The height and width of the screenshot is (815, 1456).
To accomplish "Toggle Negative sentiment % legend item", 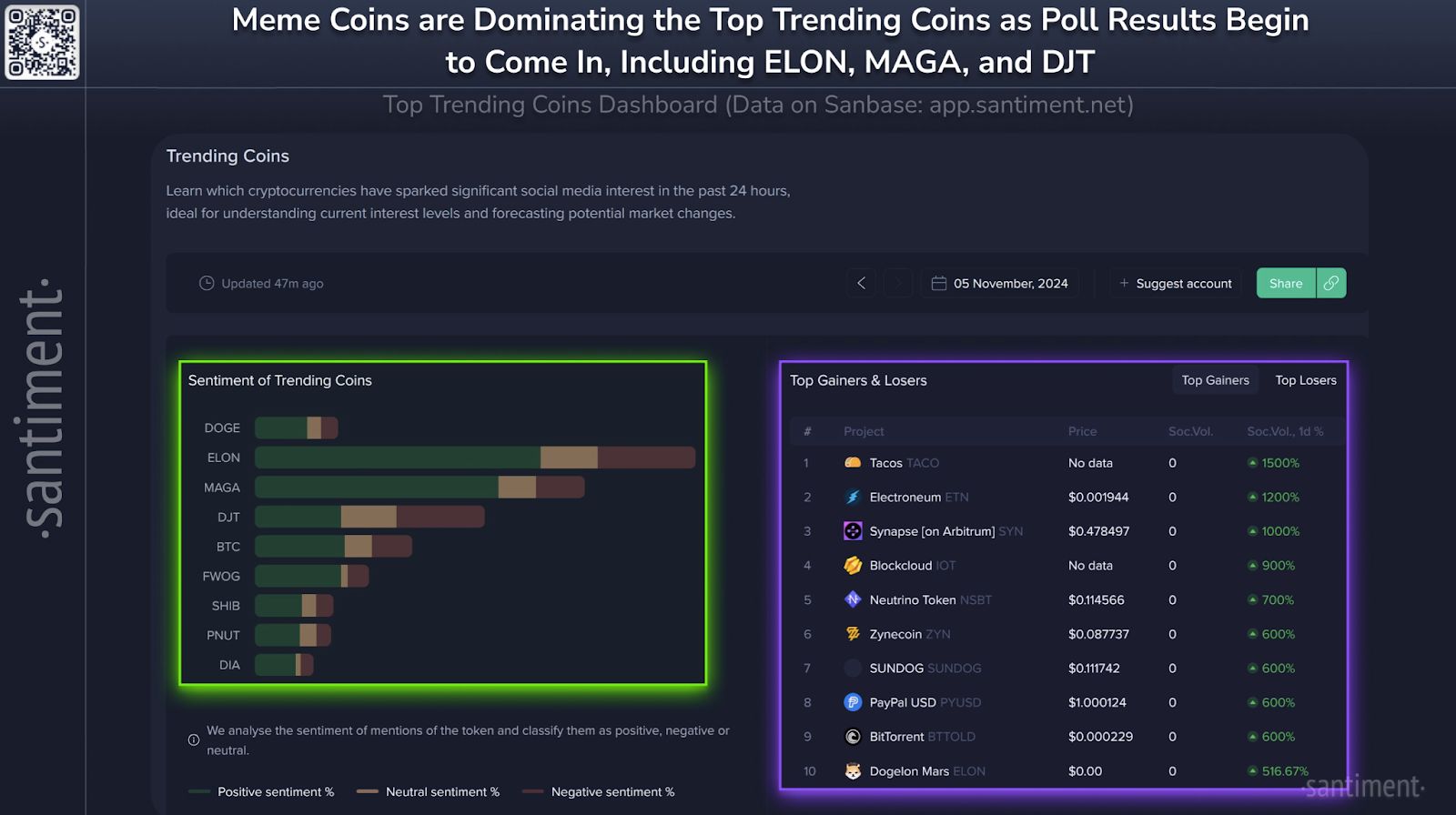I will pos(600,792).
